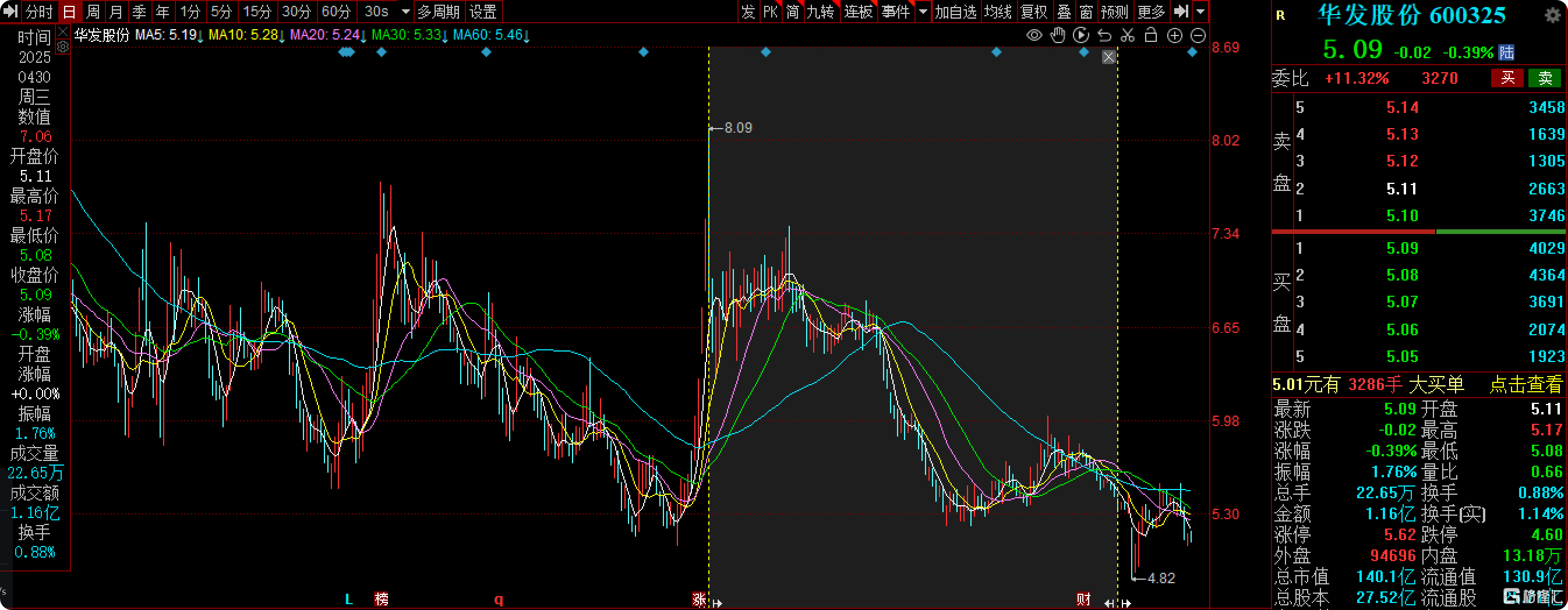The image size is (1568, 610).
Task: Click 加自选 add to watchlist
Action: pos(956,11)
